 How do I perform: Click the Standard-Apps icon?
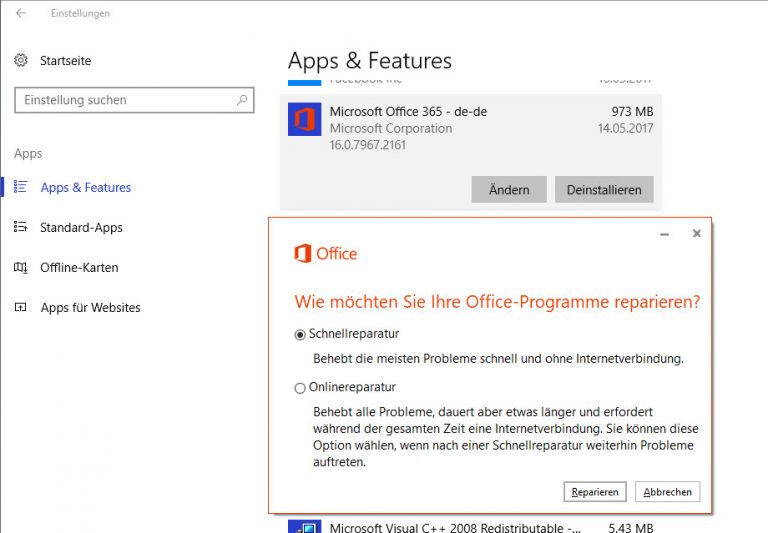pos(21,227)
